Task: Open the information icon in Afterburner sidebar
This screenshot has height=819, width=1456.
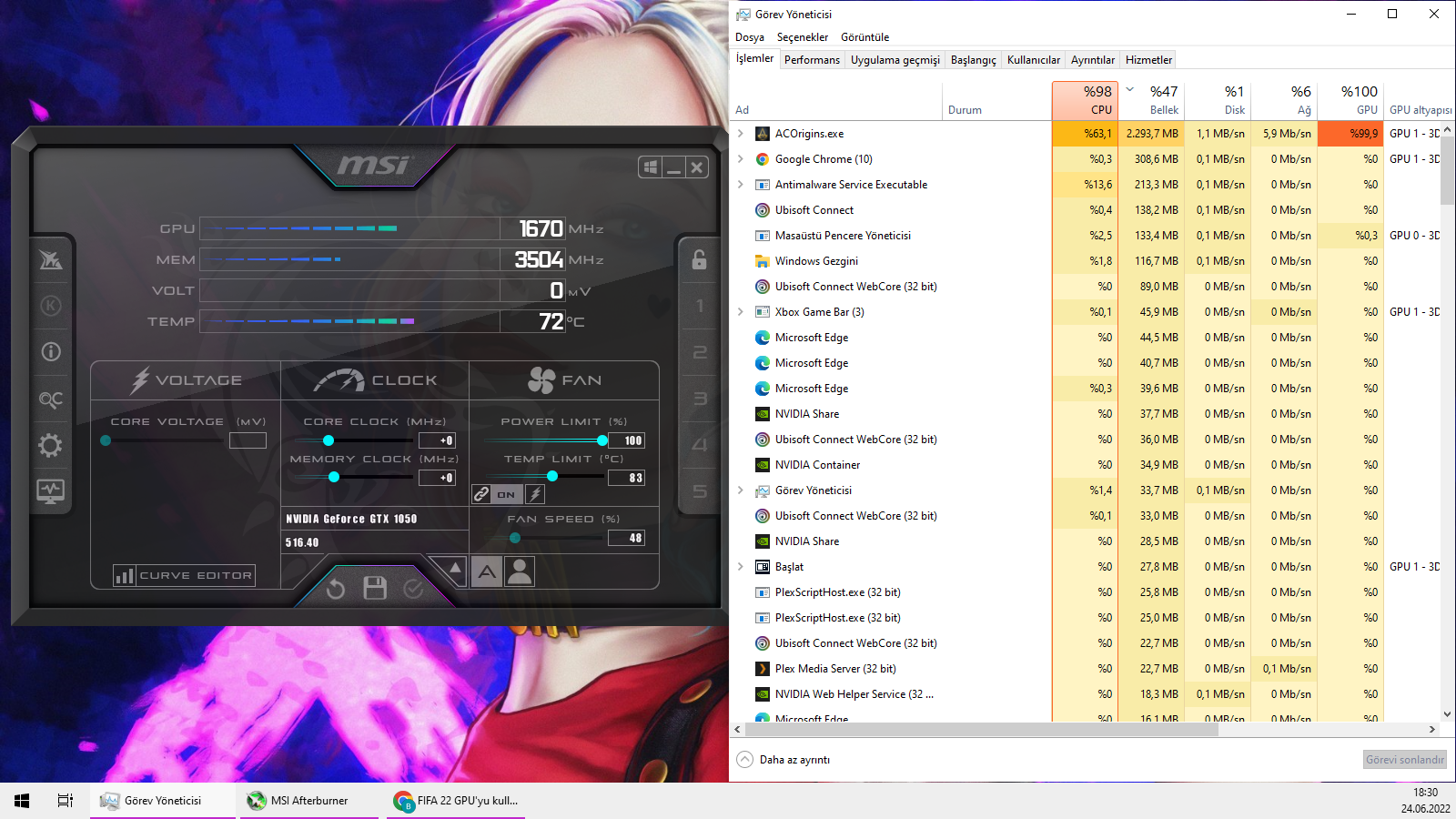Action: tap(51, 352)
